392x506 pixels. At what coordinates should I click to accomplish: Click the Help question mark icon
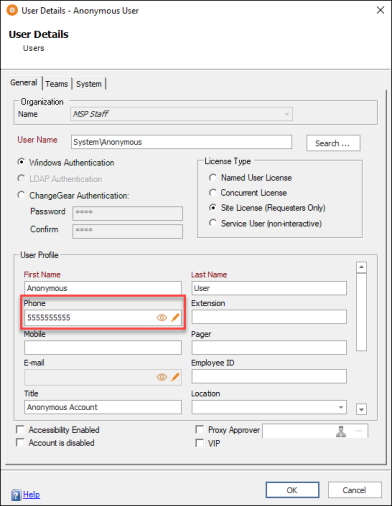tap(16, 495)
